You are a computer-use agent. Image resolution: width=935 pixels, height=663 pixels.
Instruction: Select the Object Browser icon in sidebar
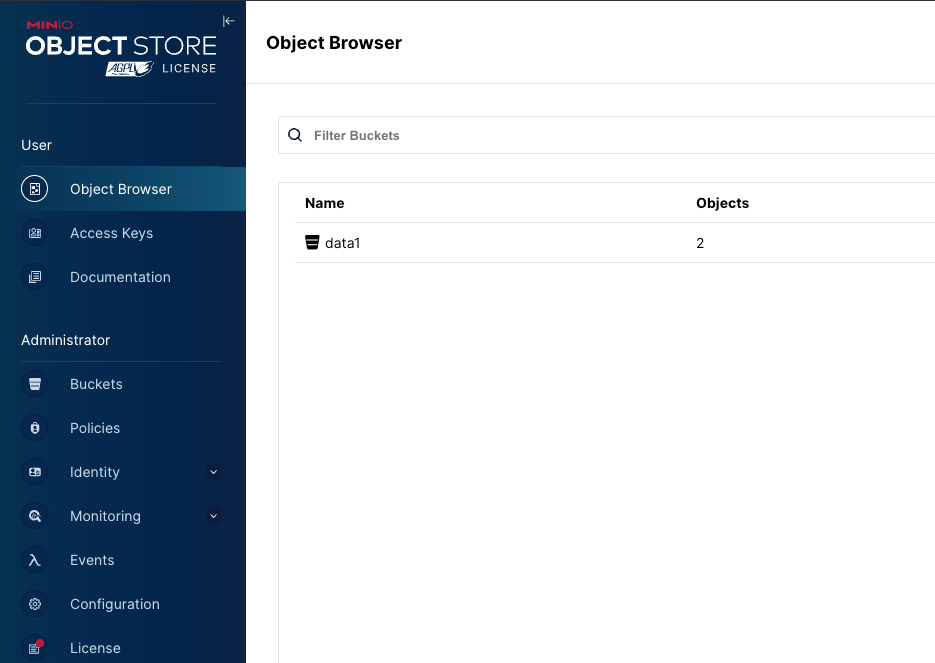[34, 188]
